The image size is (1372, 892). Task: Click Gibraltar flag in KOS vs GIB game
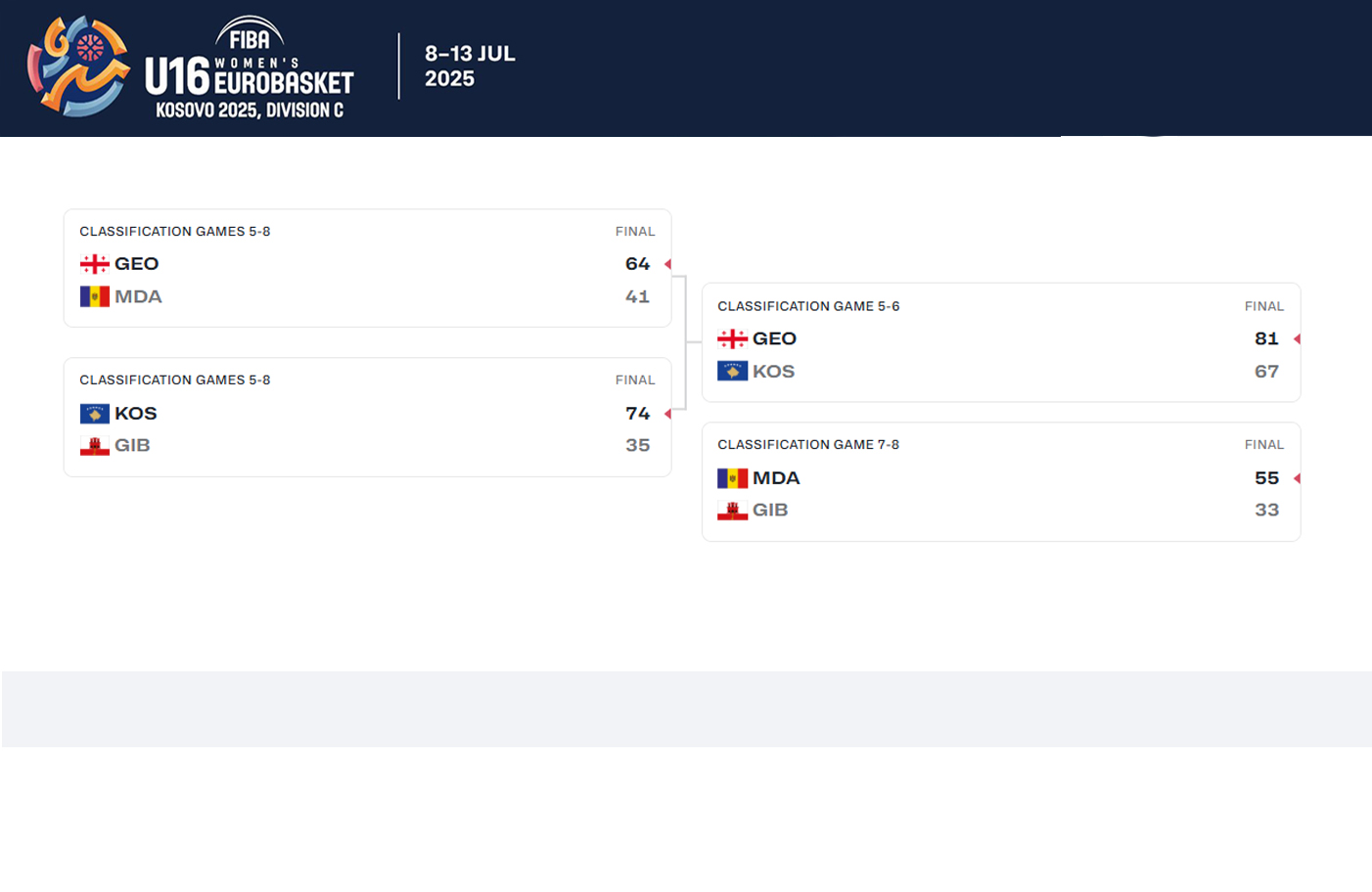94,446
